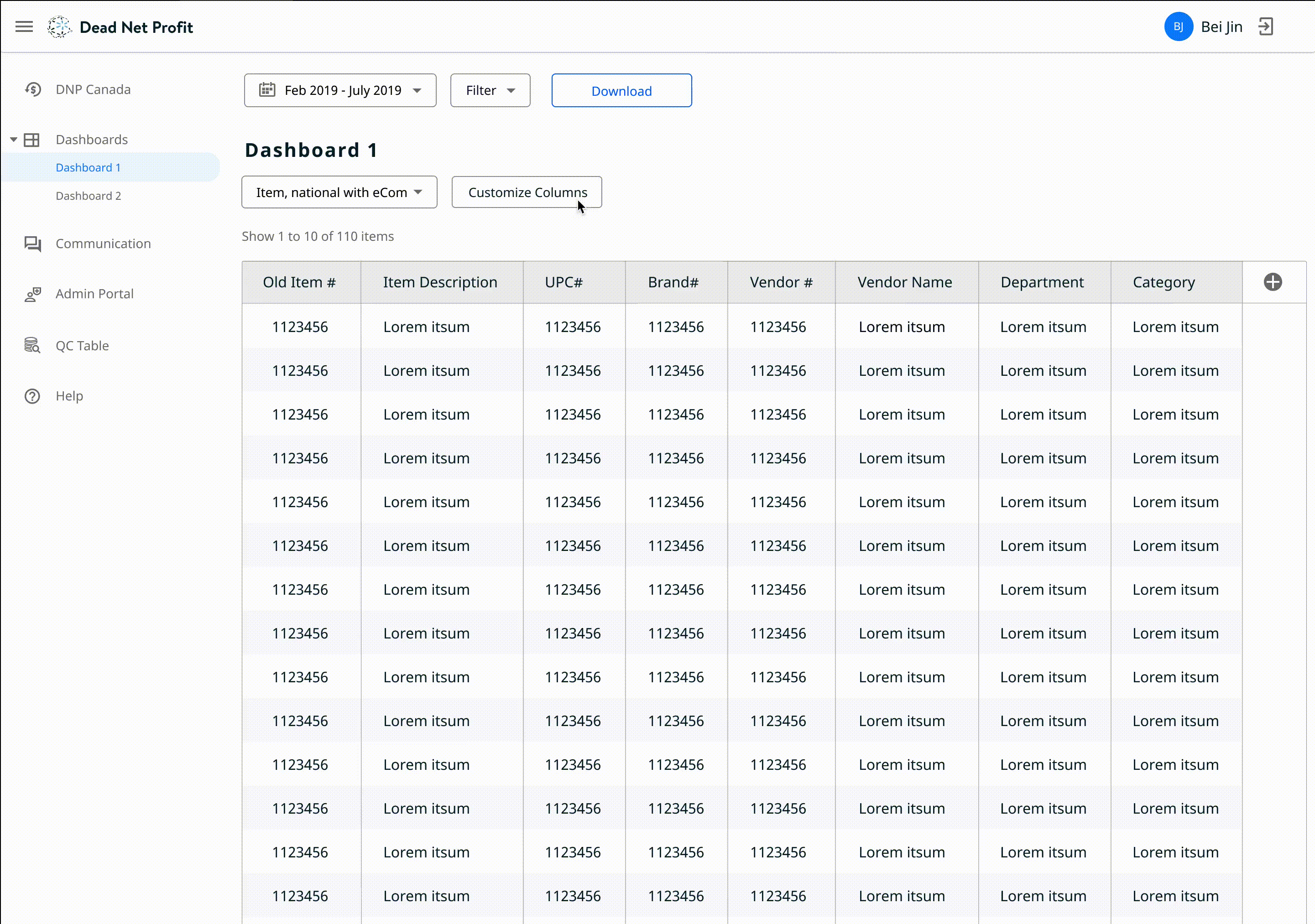Click the Download button

[621, 91]
